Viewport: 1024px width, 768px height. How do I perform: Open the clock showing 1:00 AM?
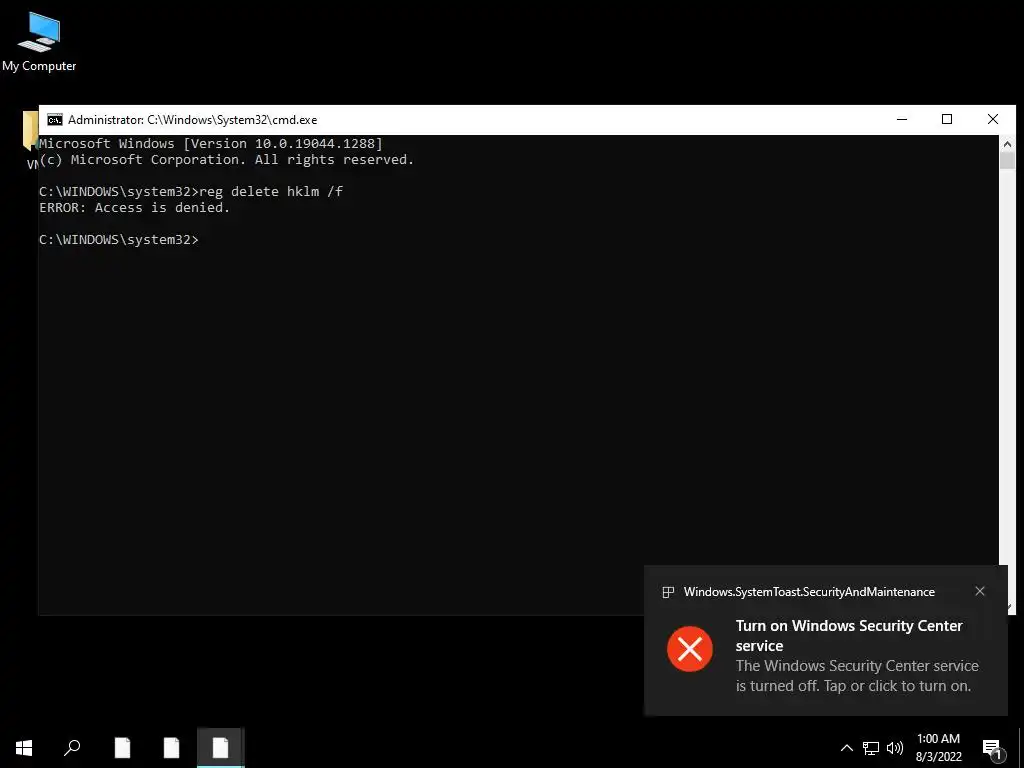pos(938,748)
